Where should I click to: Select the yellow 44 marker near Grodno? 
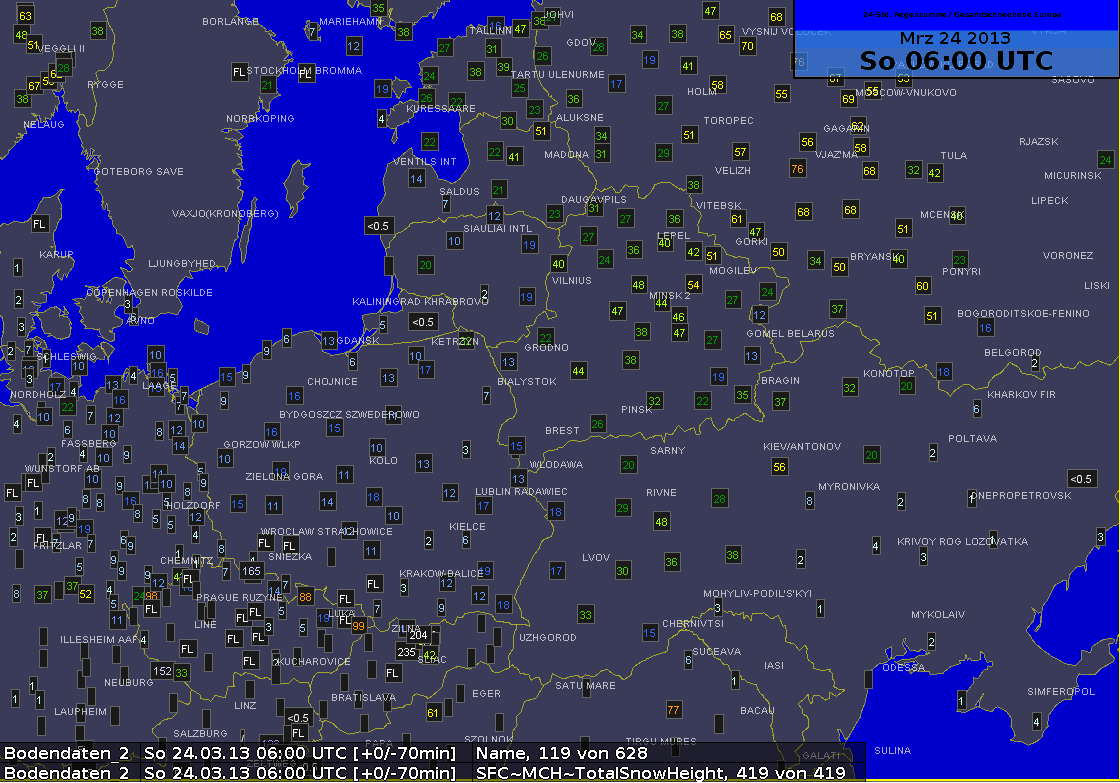tap(578, 371)
